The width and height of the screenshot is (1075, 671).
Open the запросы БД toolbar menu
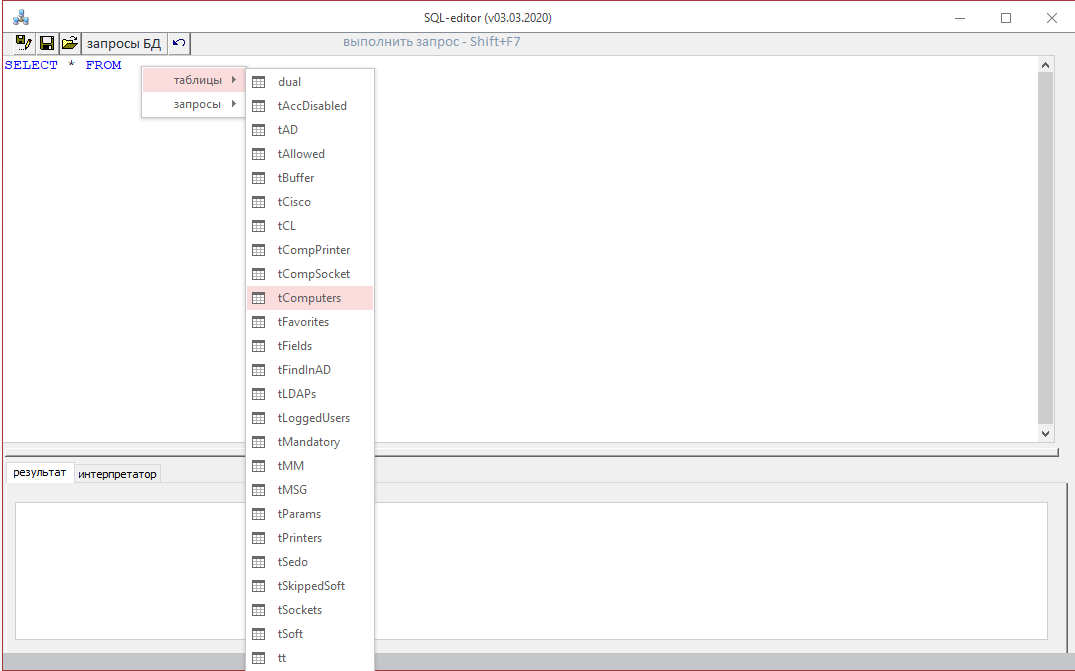coord(124,43)
